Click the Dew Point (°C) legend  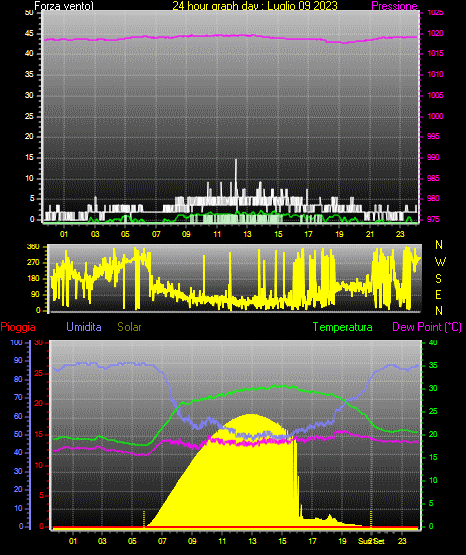pos(427,327)
